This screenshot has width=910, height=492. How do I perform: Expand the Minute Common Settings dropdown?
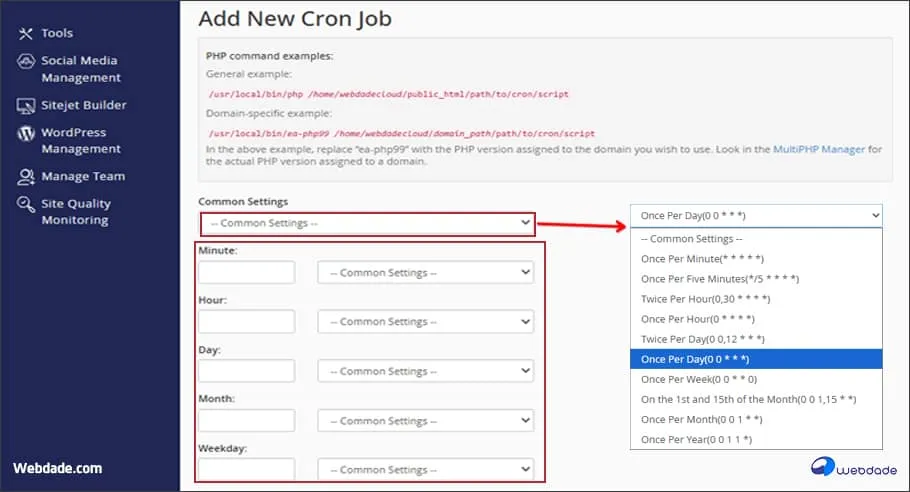425,273
